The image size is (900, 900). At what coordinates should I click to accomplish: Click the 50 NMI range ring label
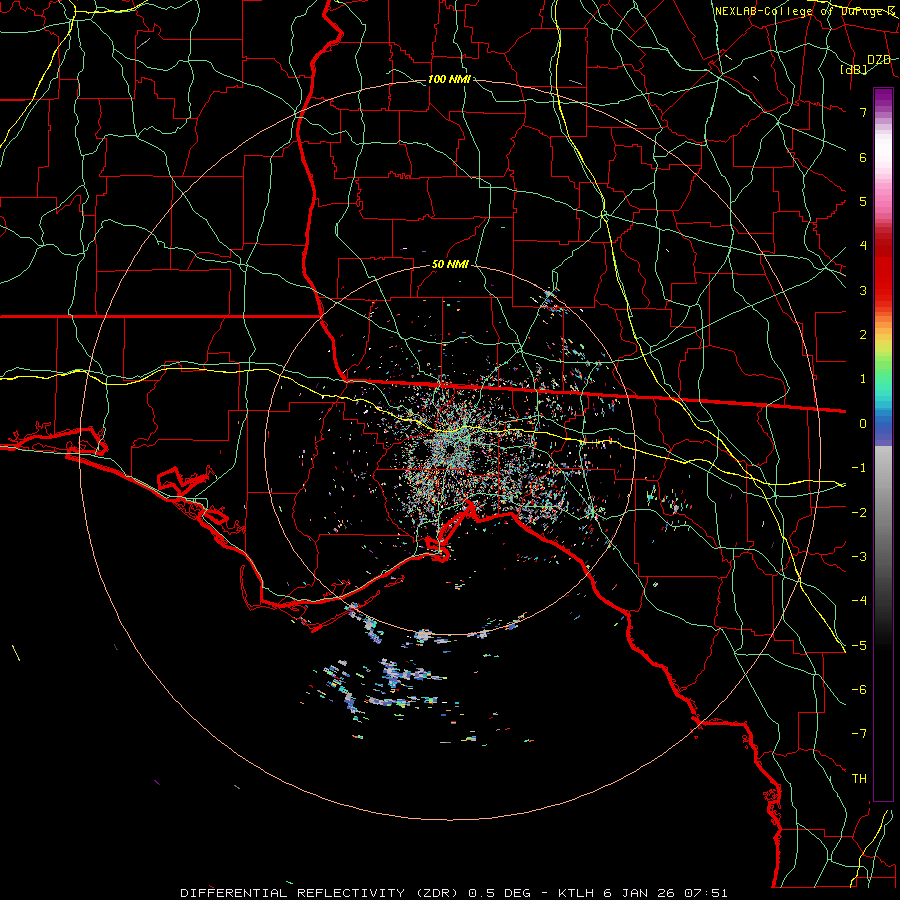pos(450,264)
